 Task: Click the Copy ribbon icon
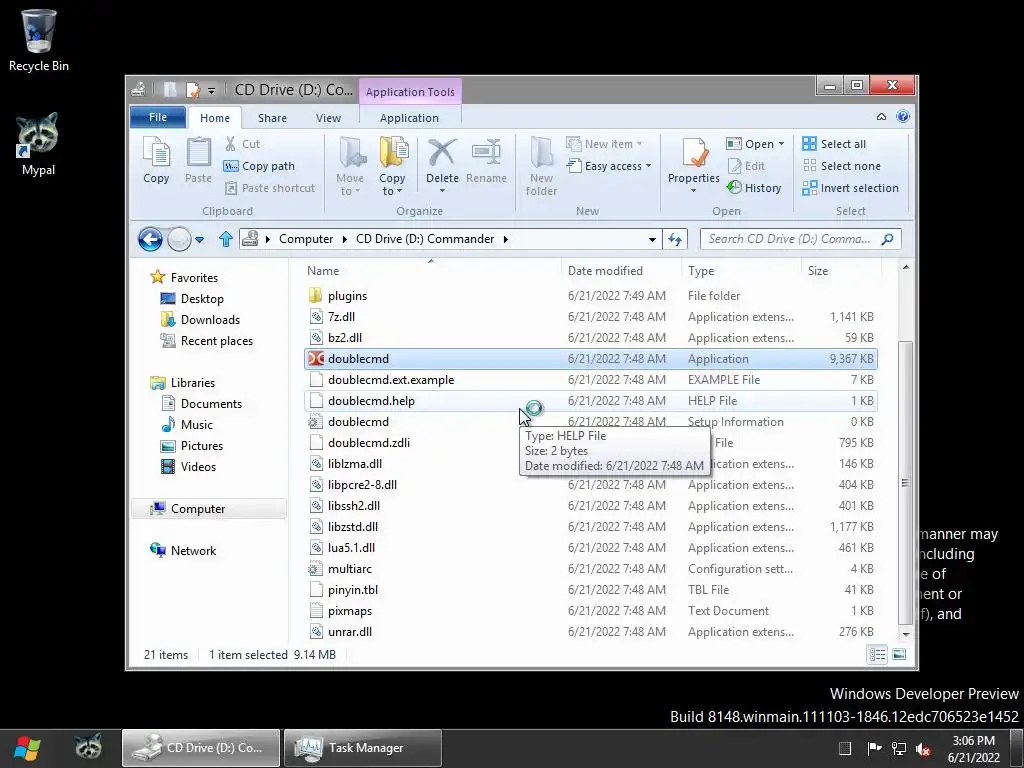point(156,160)
